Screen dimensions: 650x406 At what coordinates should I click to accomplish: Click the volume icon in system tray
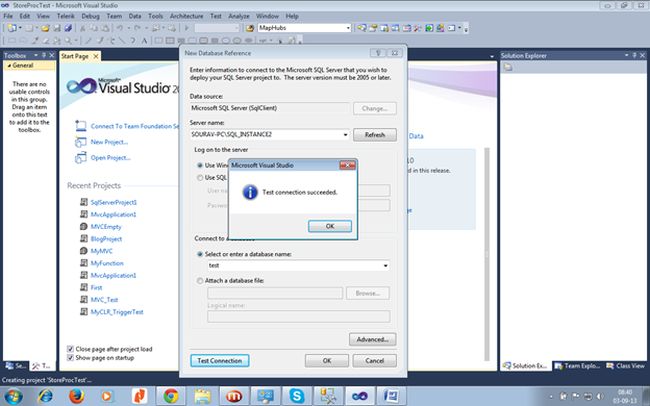point(599,396)
